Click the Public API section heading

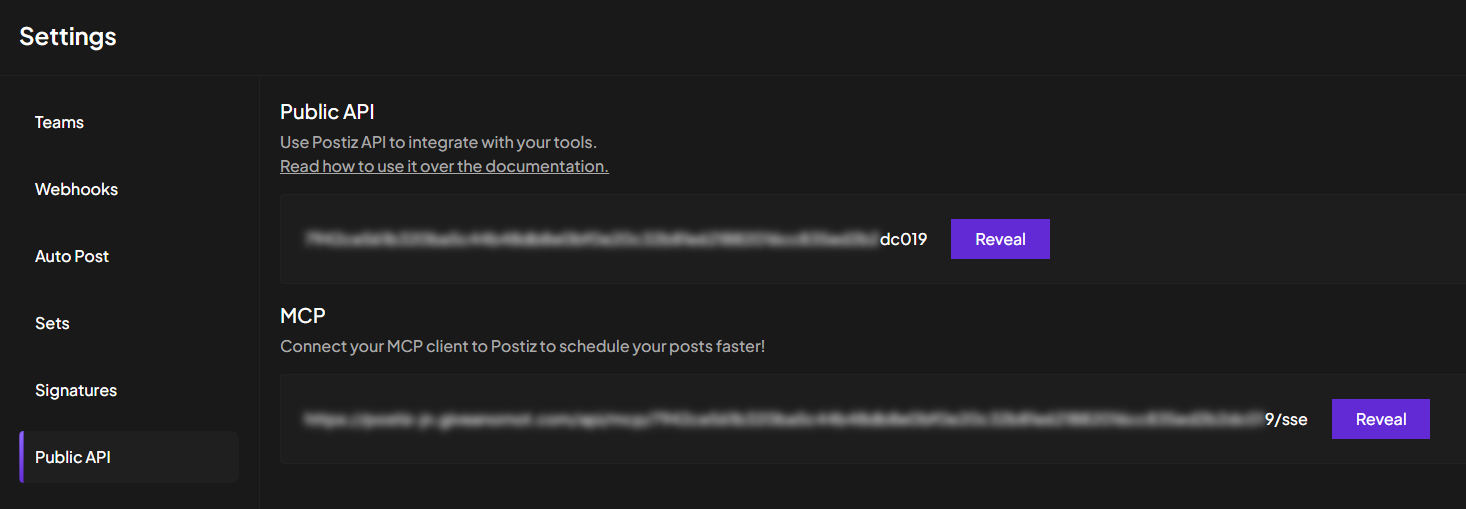click(327, 111)
